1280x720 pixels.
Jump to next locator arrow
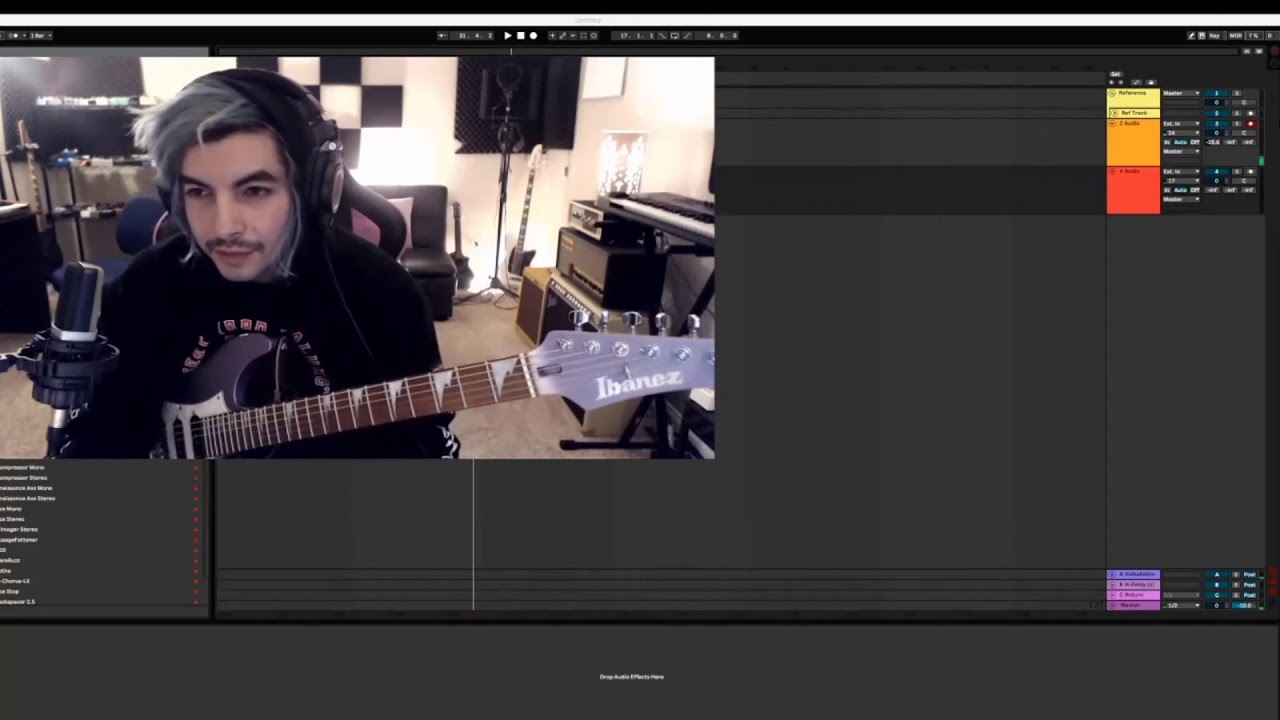(1121, 82)
